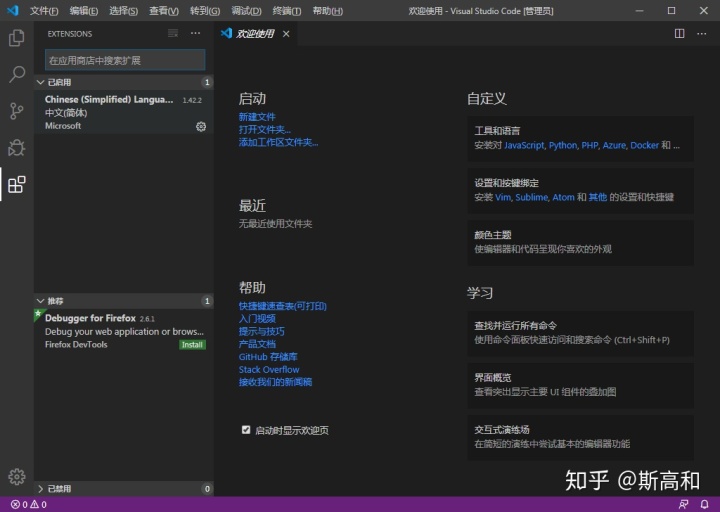Open the Source Control view icon
The width and height of the screenshot is (720, 512).
click(x=17, y=111)
